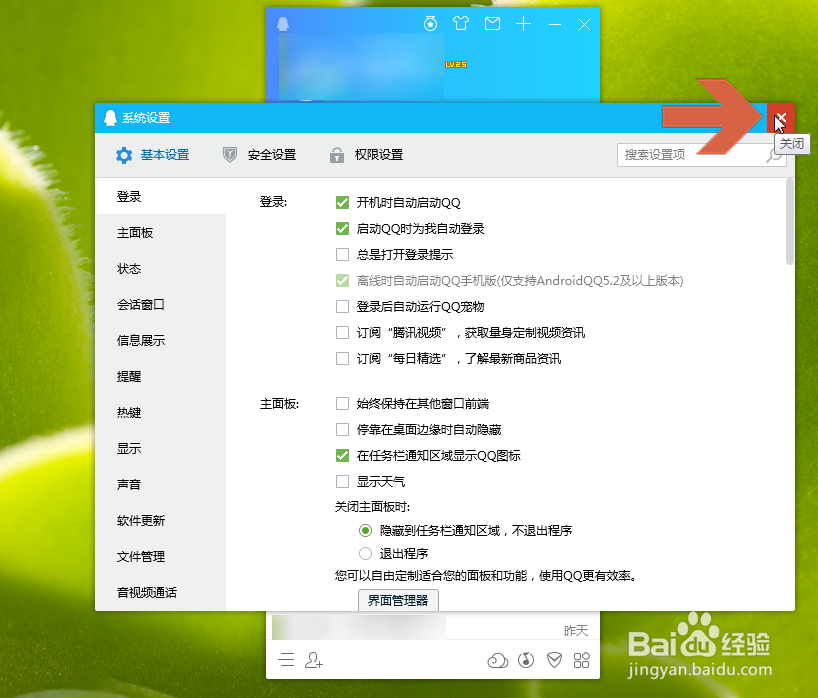Enable 登录后自动运行QQ宠物

click(342, 306)
